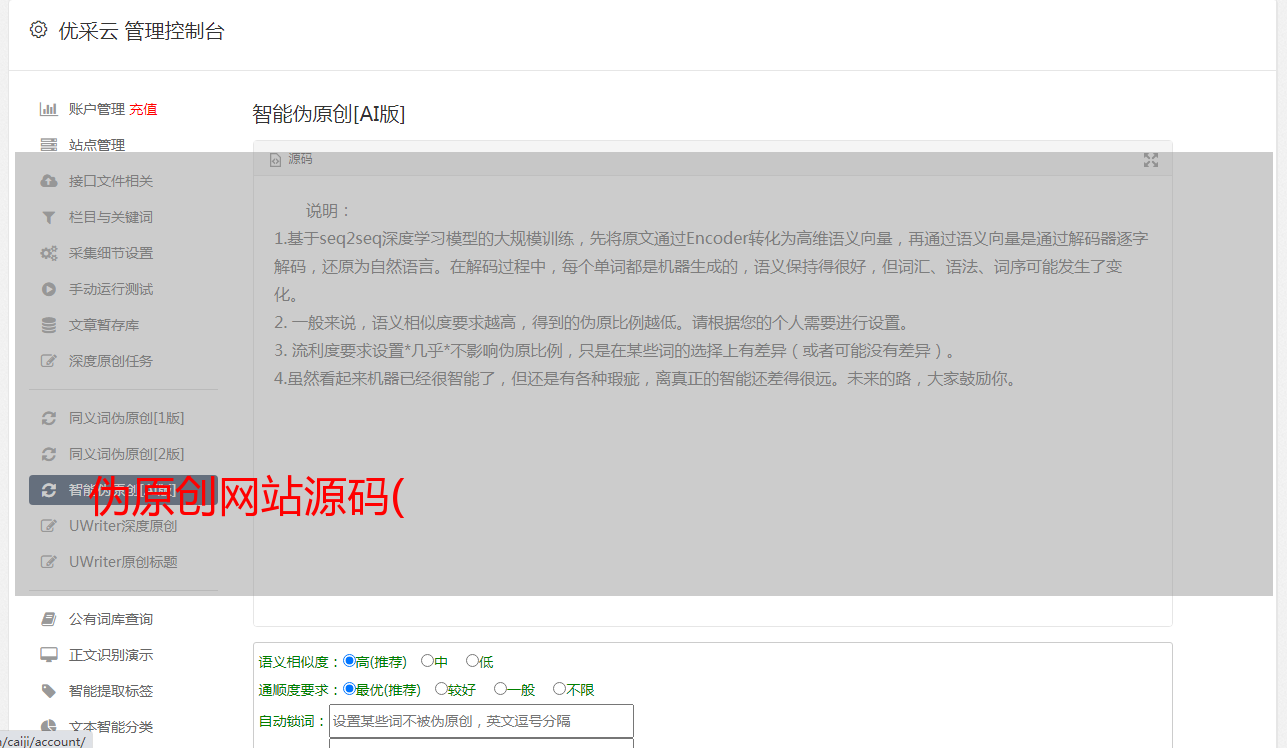Click the gears icon next to 采集细节设置

(48, 253)
